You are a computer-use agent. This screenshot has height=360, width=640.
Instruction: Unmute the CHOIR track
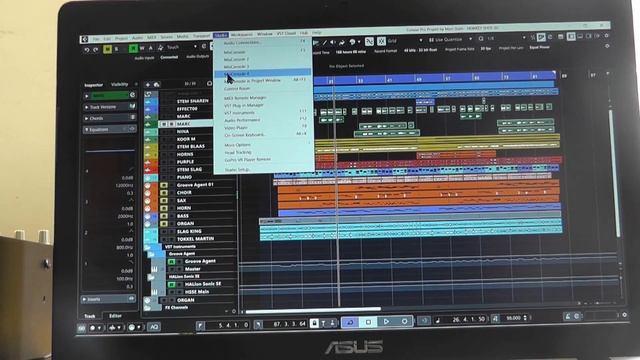pos(164,193)
